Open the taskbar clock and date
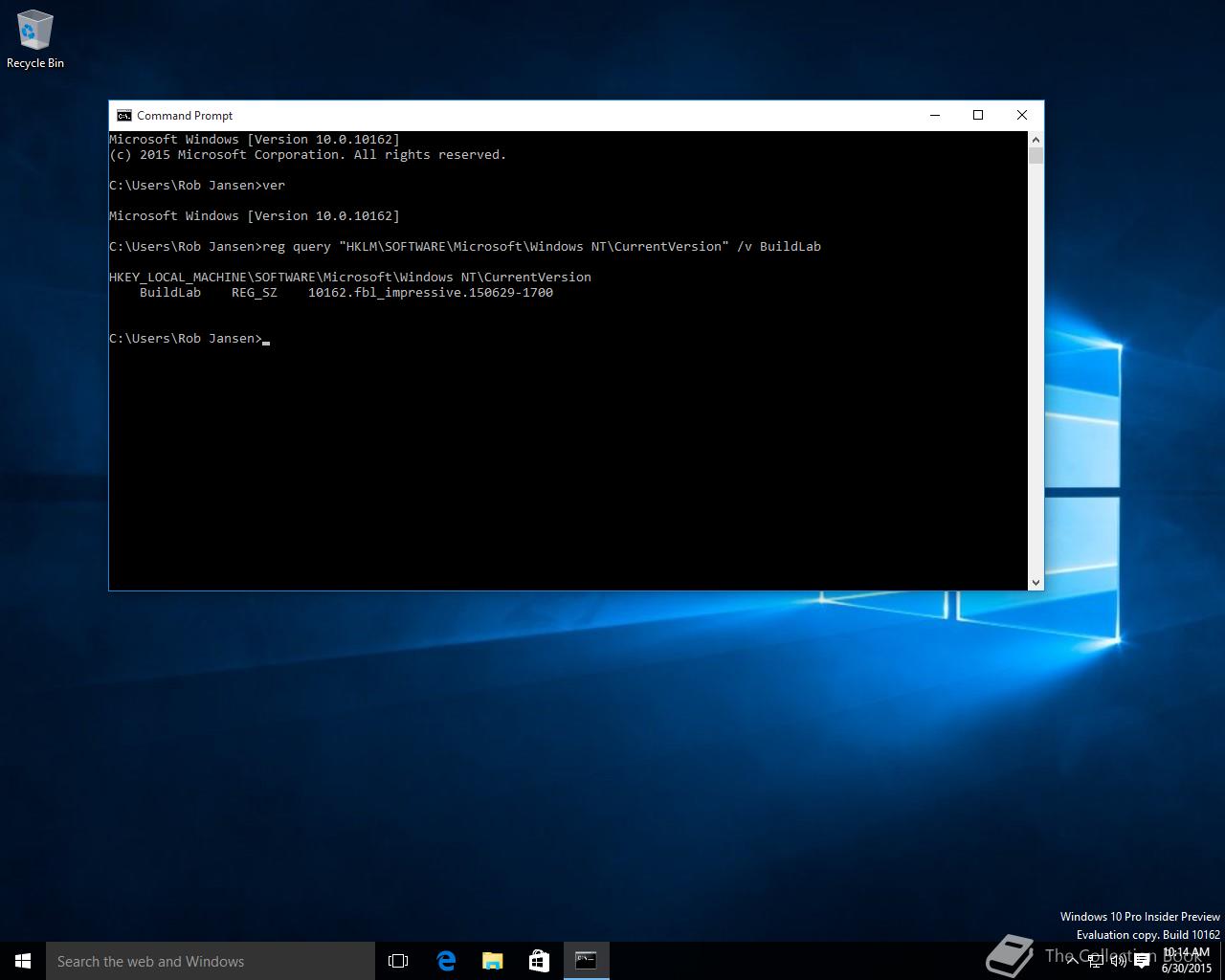This screenshot has height=980, width=1225. (x=1187, y=960)
